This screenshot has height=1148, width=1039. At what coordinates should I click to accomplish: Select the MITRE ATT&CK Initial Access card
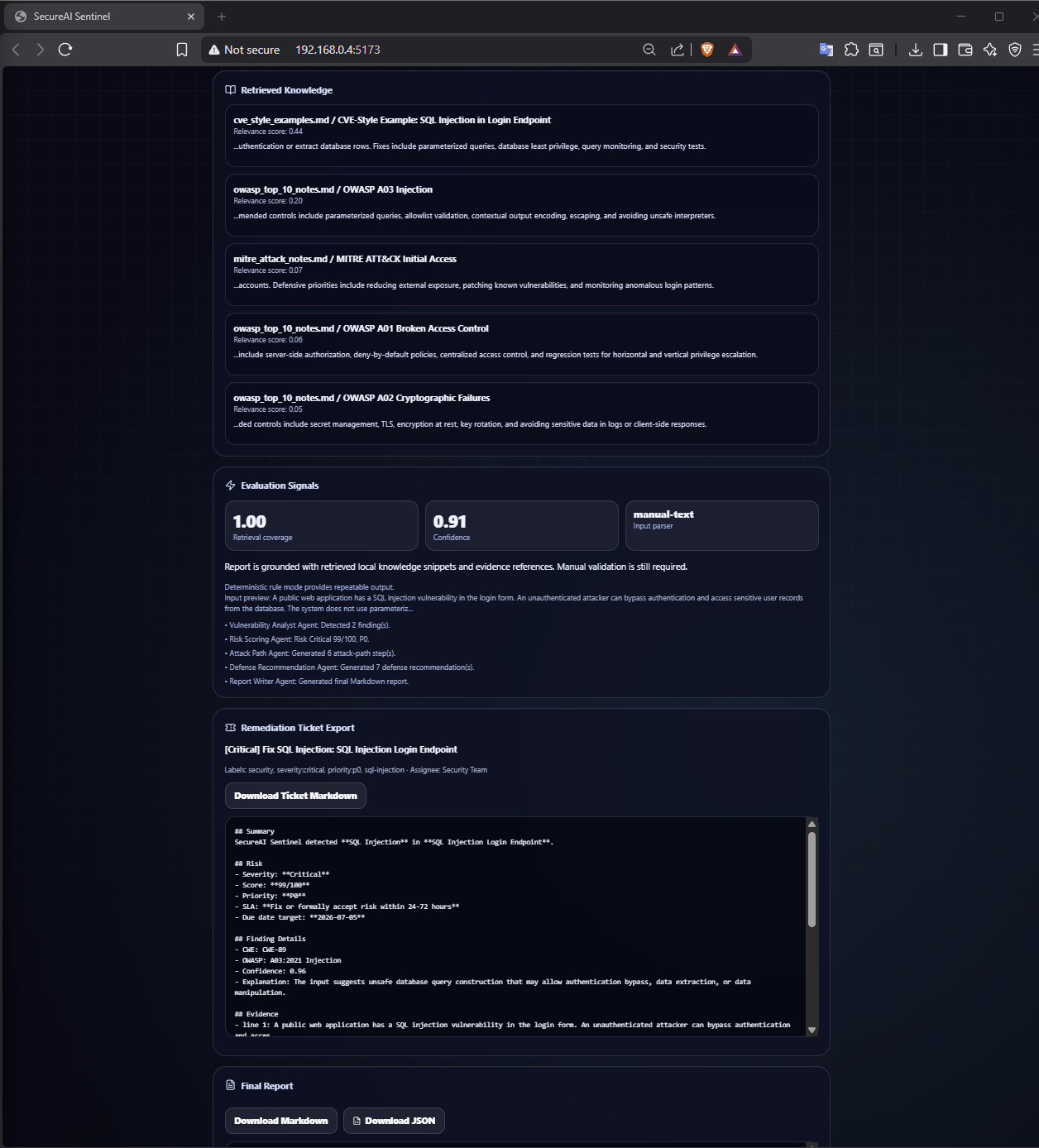[522, 275]
